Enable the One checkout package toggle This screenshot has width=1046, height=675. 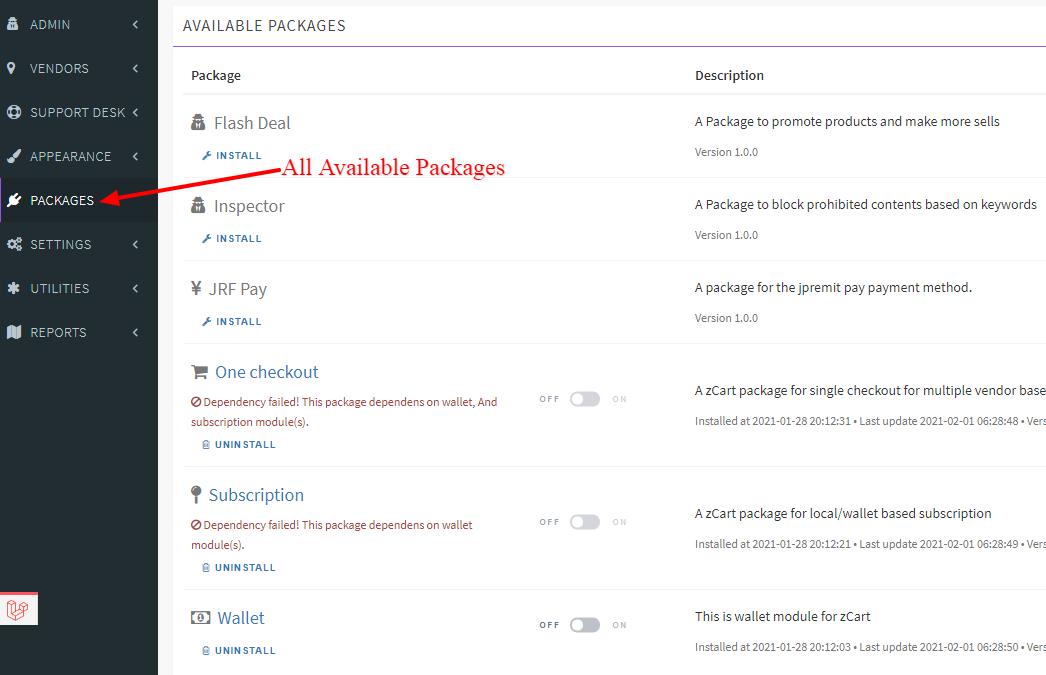[584, 398]
